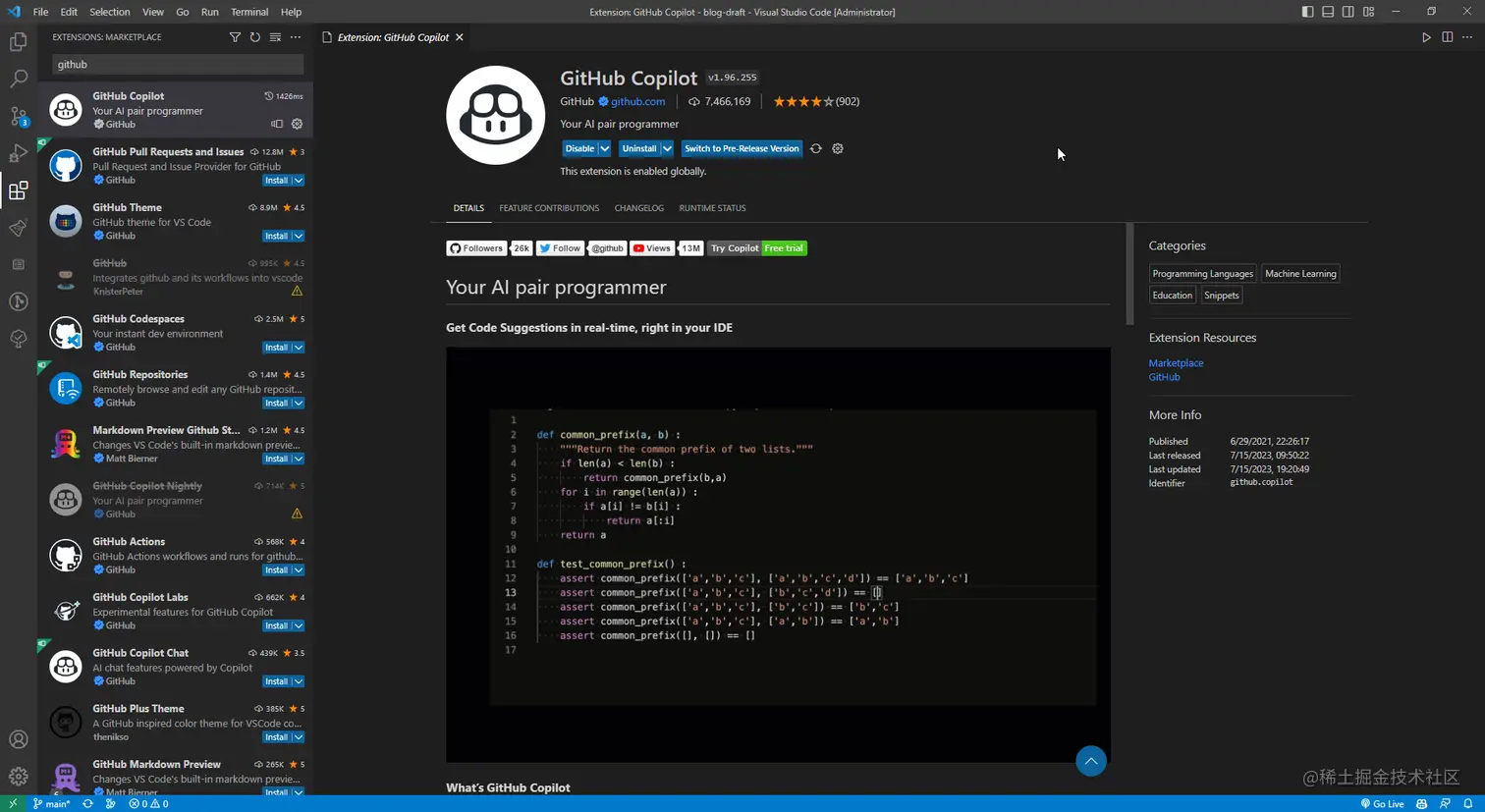Click sync icon next to Switch to Pre-Release

point(815,149)
